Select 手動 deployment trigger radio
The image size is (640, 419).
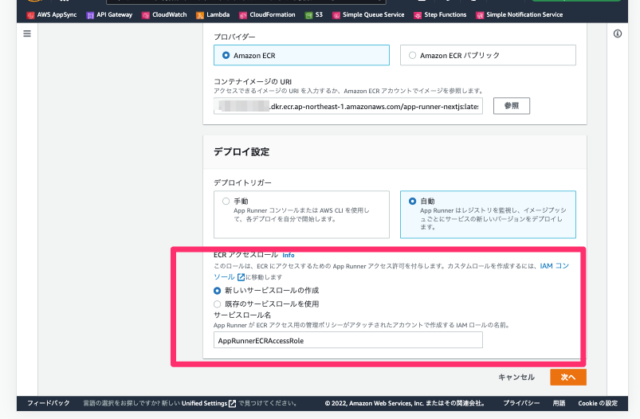(226, 201)
